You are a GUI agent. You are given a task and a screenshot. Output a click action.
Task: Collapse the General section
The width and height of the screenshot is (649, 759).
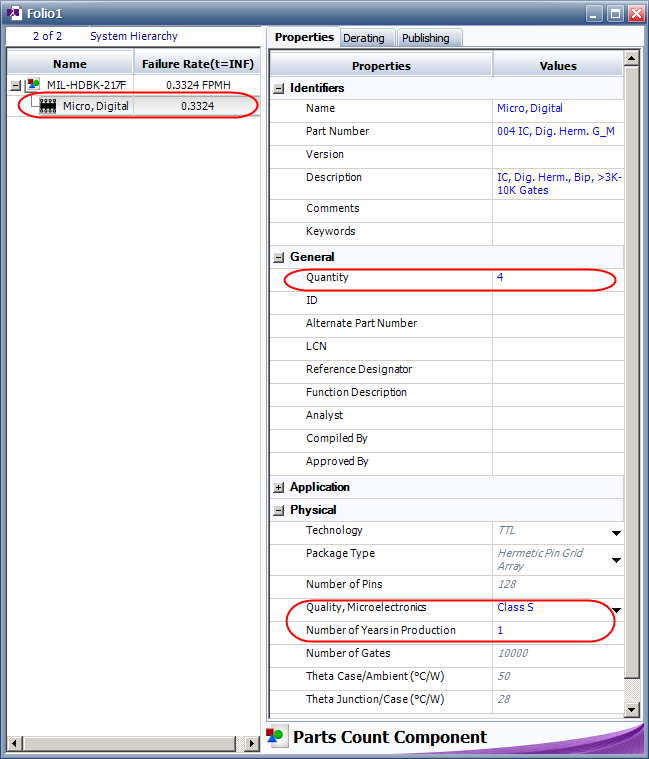click(279, 257)
